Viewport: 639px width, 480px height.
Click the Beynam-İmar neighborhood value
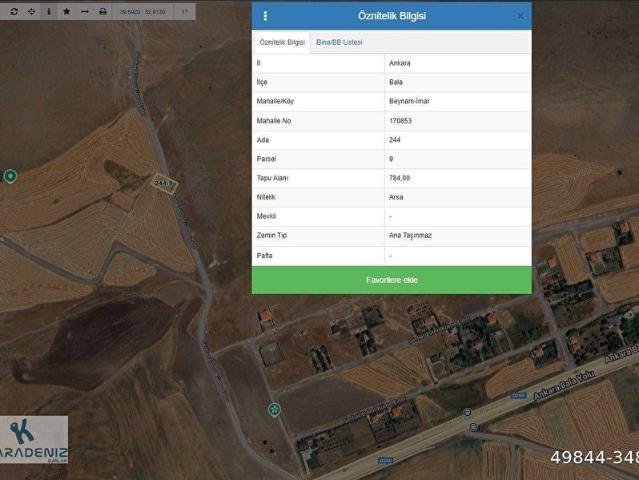click(411, 101)
